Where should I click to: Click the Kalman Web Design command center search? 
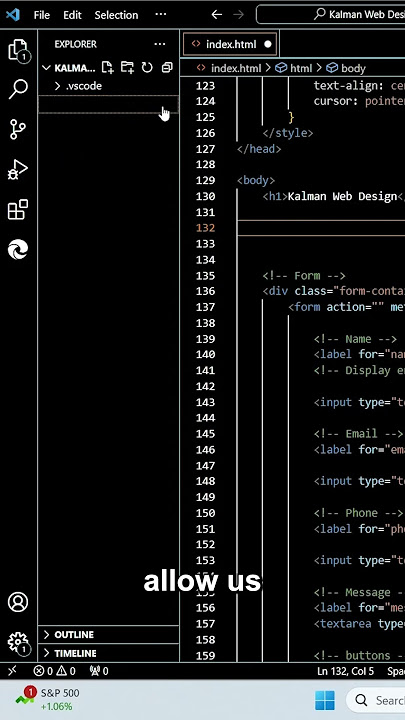click(331, 15)
